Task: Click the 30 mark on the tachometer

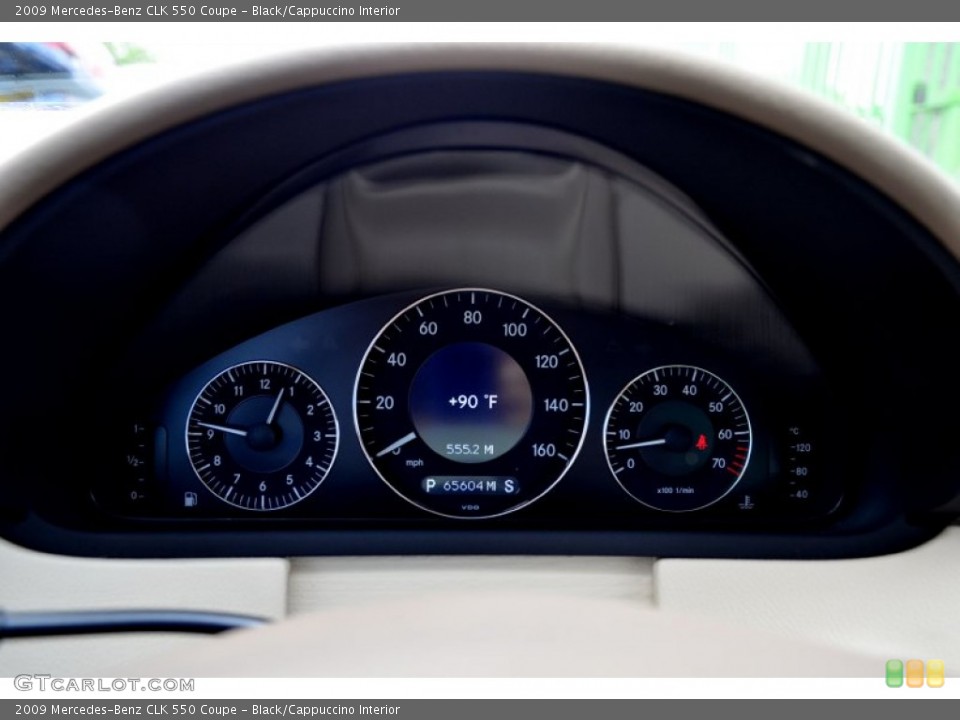Action: (x=660, y=390)
